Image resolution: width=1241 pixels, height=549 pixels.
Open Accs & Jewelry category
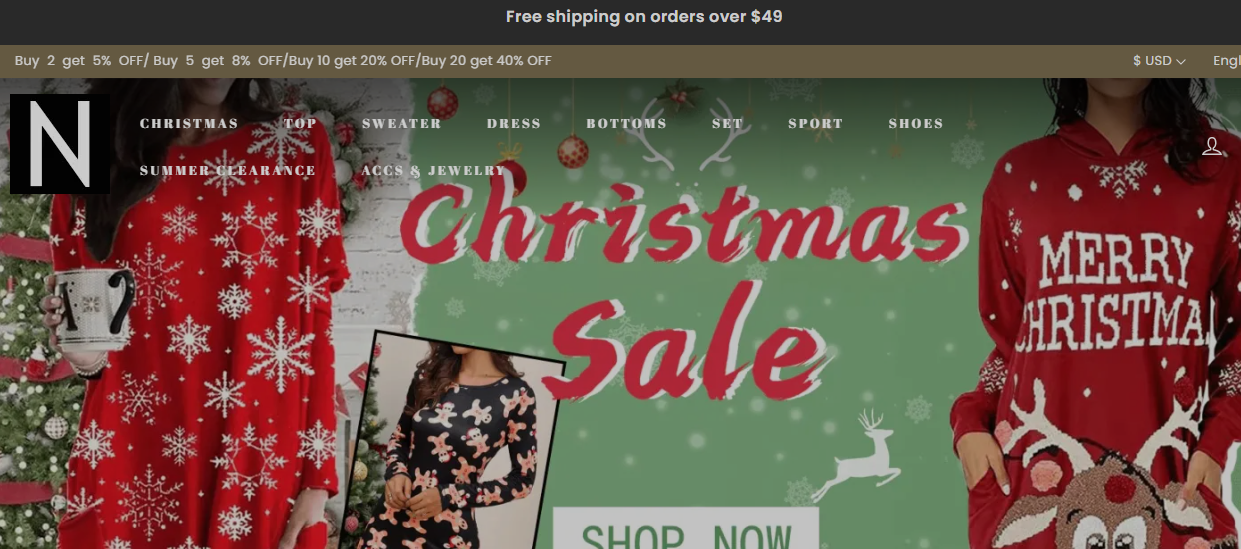(434, 171)
